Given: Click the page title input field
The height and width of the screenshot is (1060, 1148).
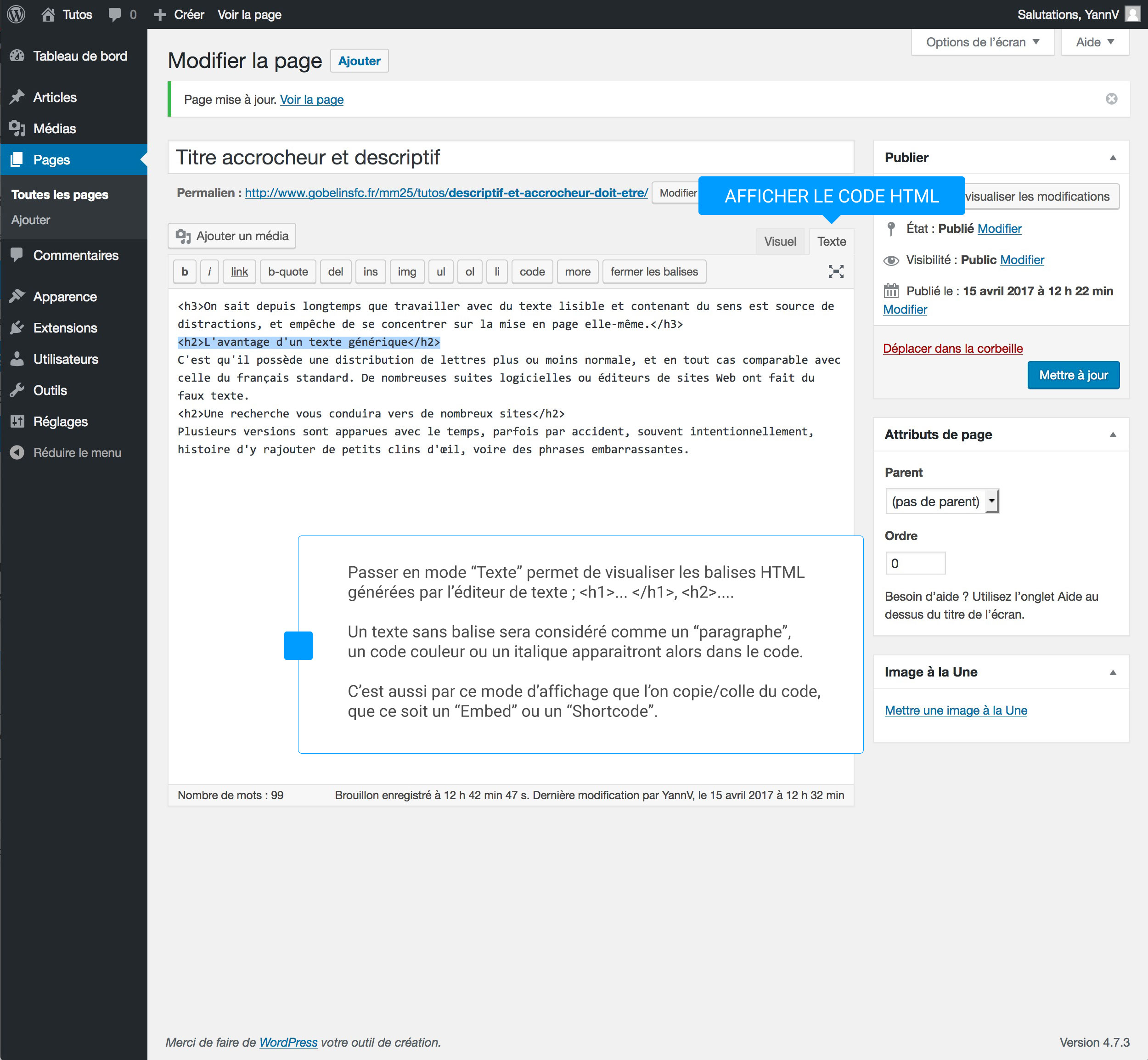Looking at the screenshot, I should click(x=510, y=157).
